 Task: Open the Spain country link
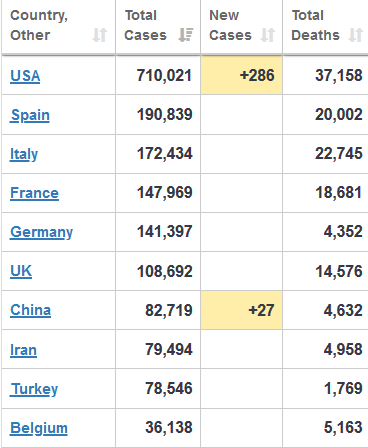(x=30, y=115)
